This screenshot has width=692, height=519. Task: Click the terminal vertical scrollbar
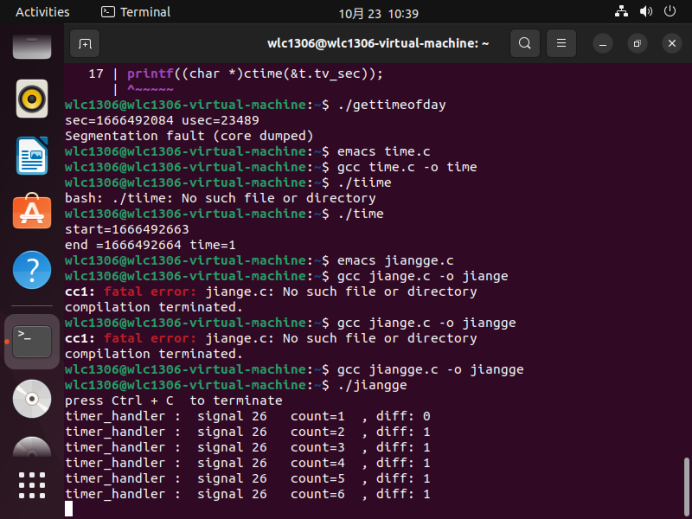(686, 486)
